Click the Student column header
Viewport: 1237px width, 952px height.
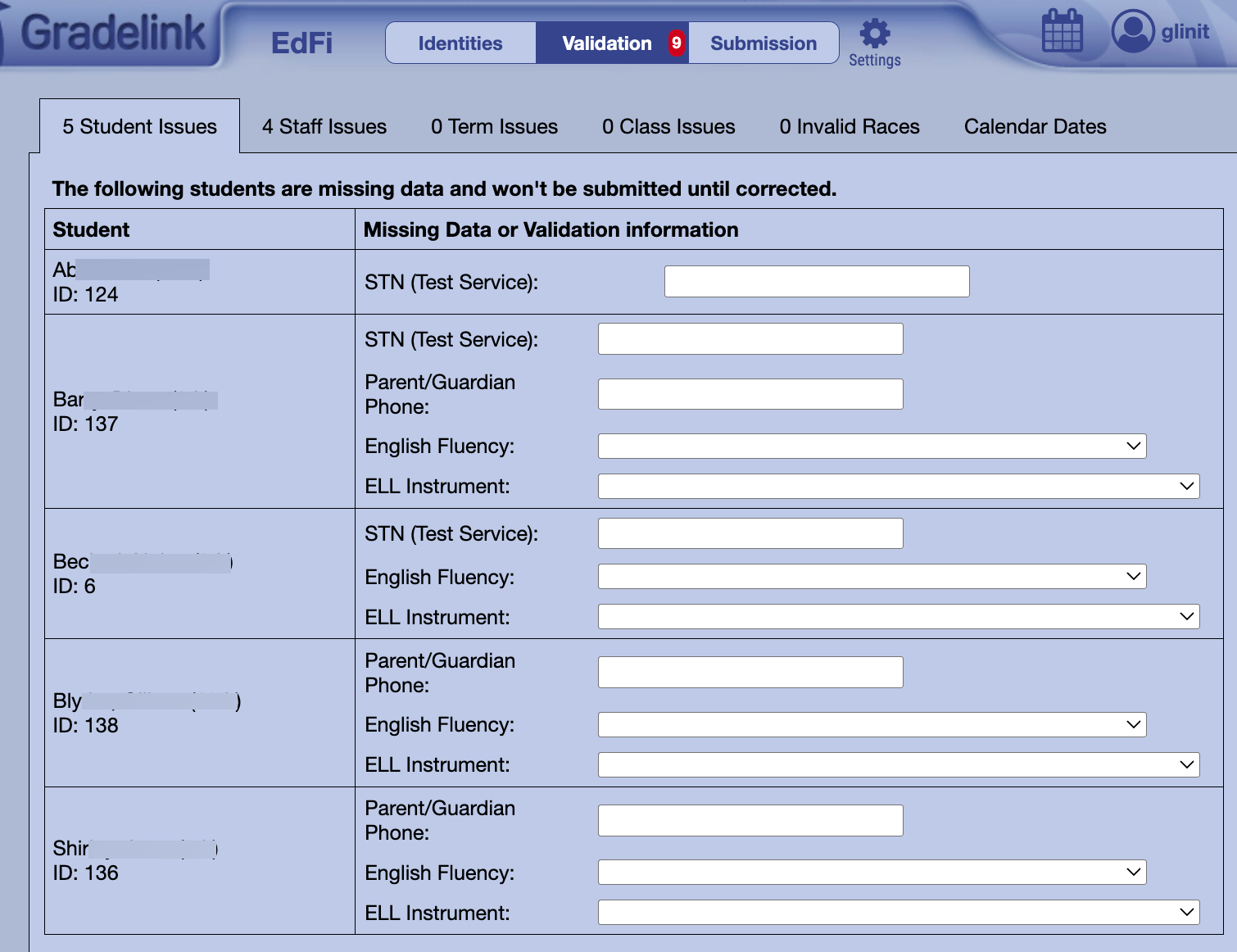pyautogui.click(x=200, y=229)
